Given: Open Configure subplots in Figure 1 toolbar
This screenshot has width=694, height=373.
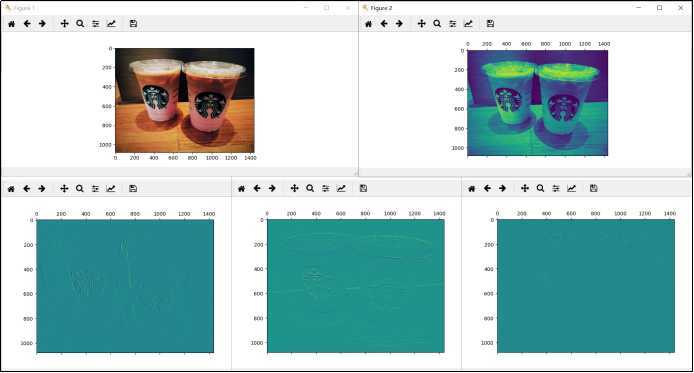Looking at the screenshot, I should [96, 24].
